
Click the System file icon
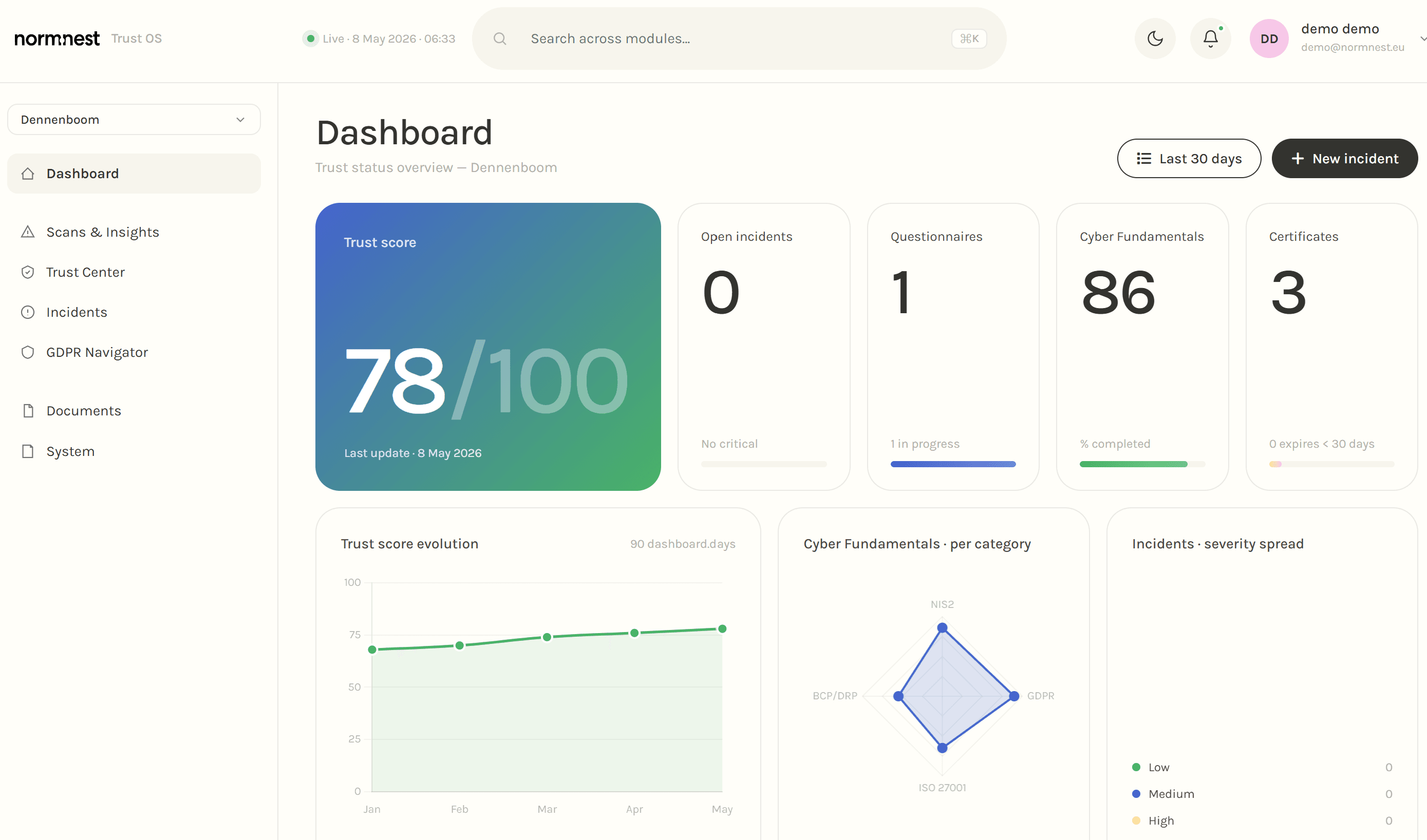pos(28,451)
